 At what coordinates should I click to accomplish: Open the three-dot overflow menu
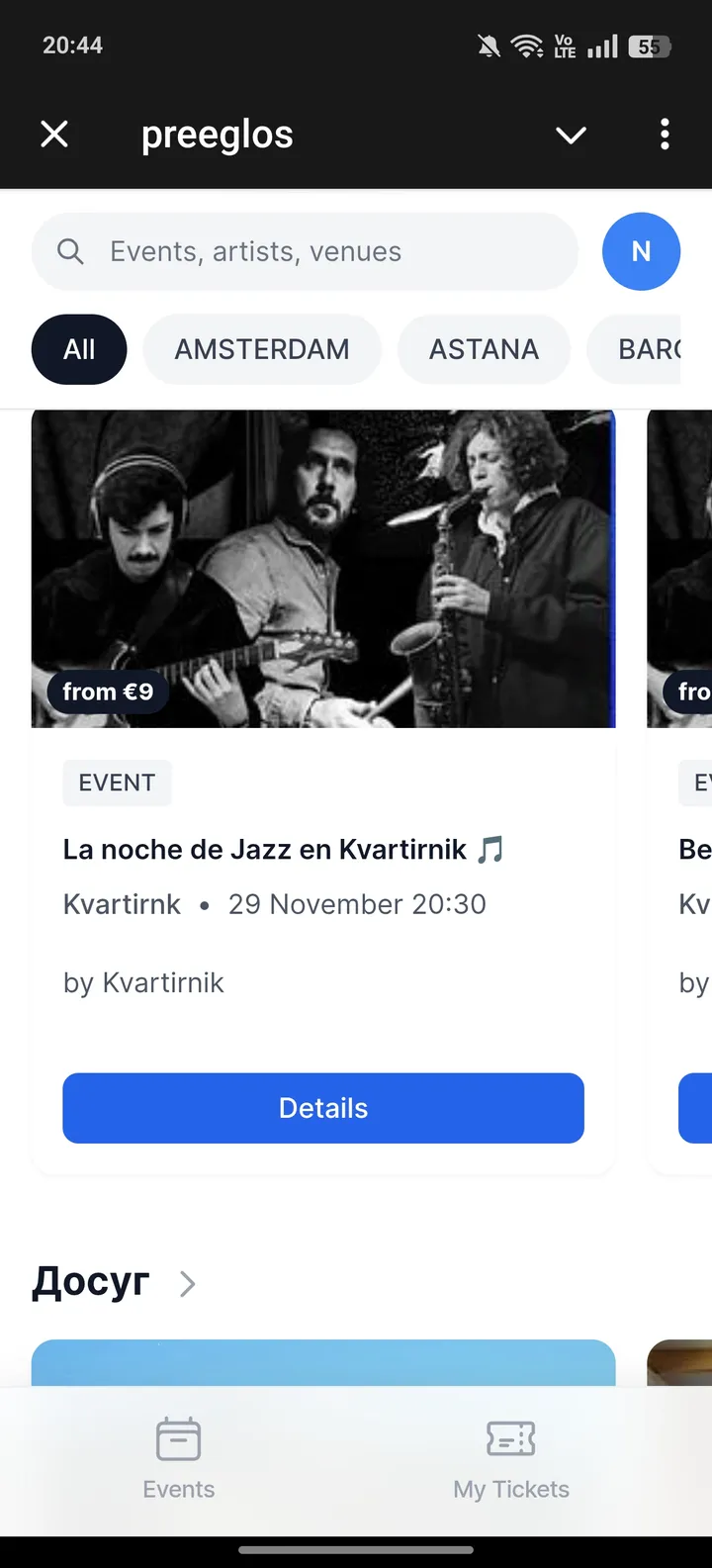pyautogui.click(x=665, y=134)
